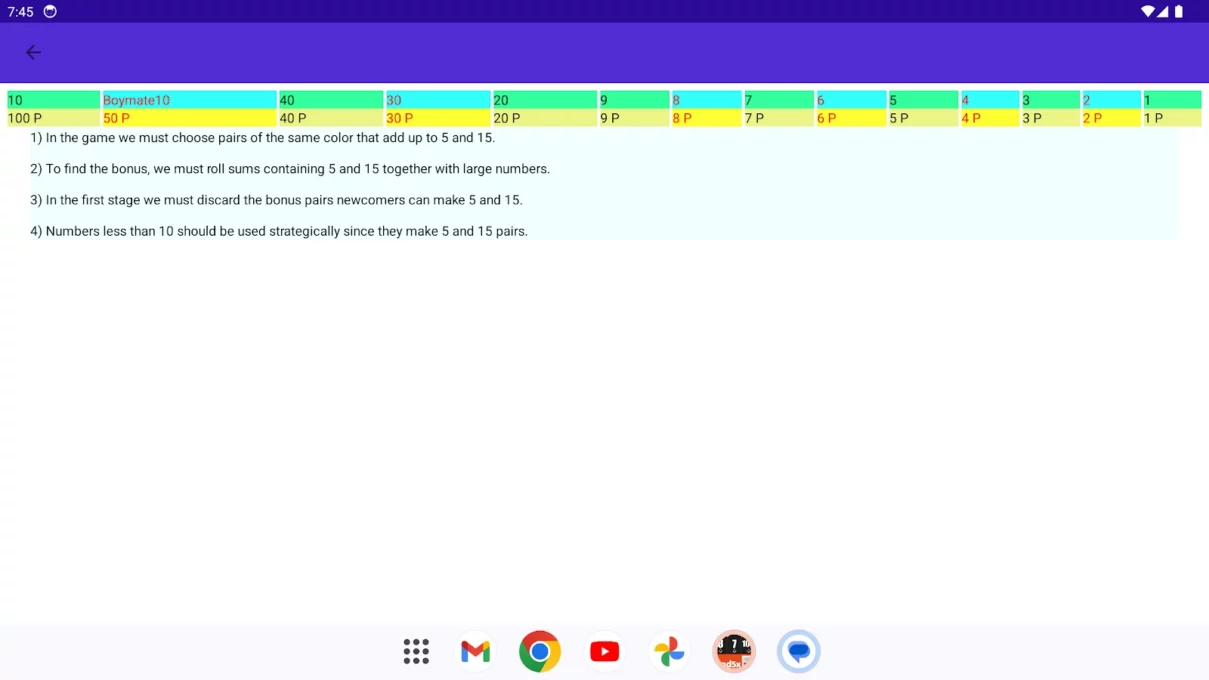
Task: Select the "1 P" points cell
Action: 1172,118
